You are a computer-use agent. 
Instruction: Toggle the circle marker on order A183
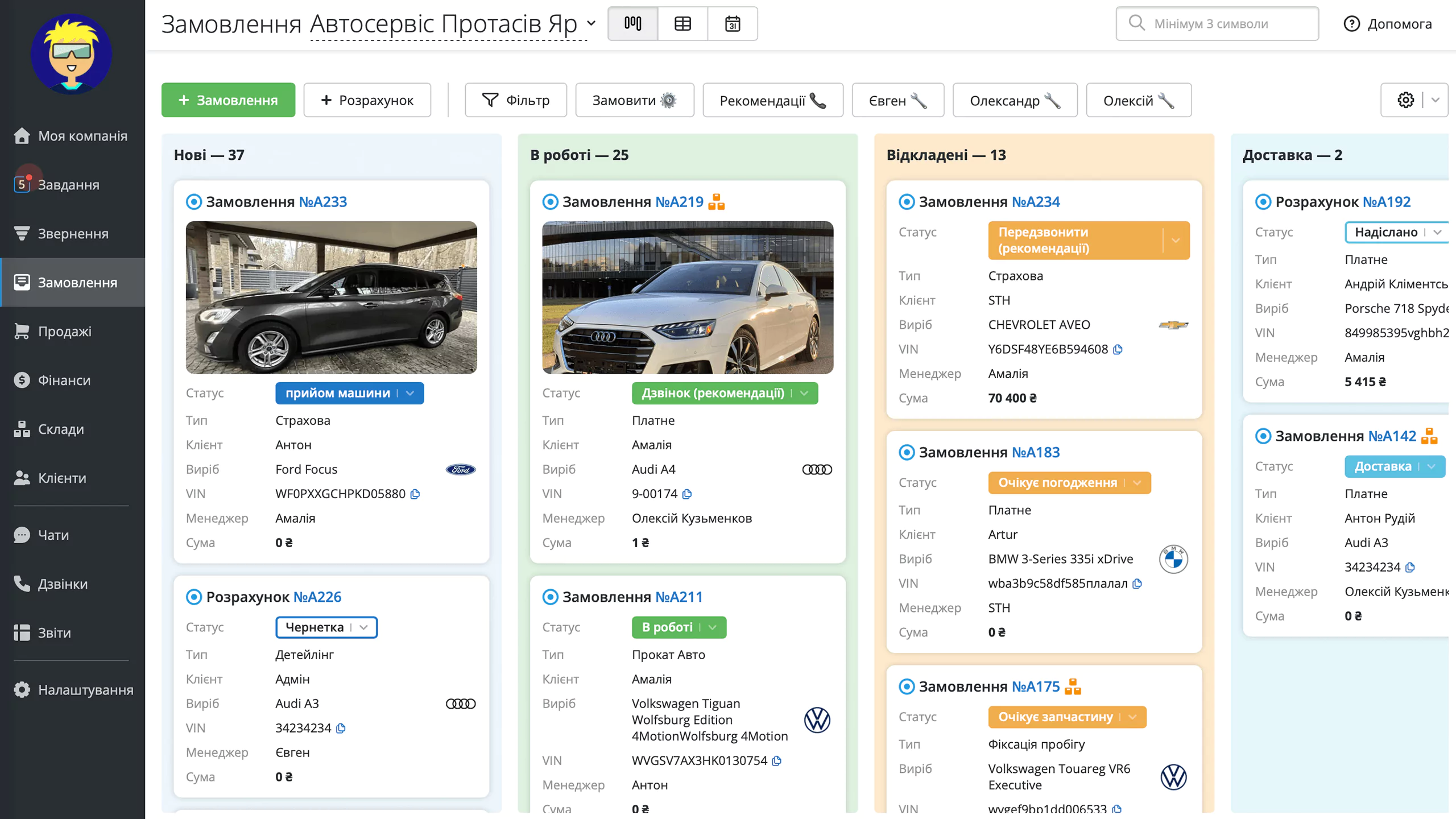coord(907,453)
